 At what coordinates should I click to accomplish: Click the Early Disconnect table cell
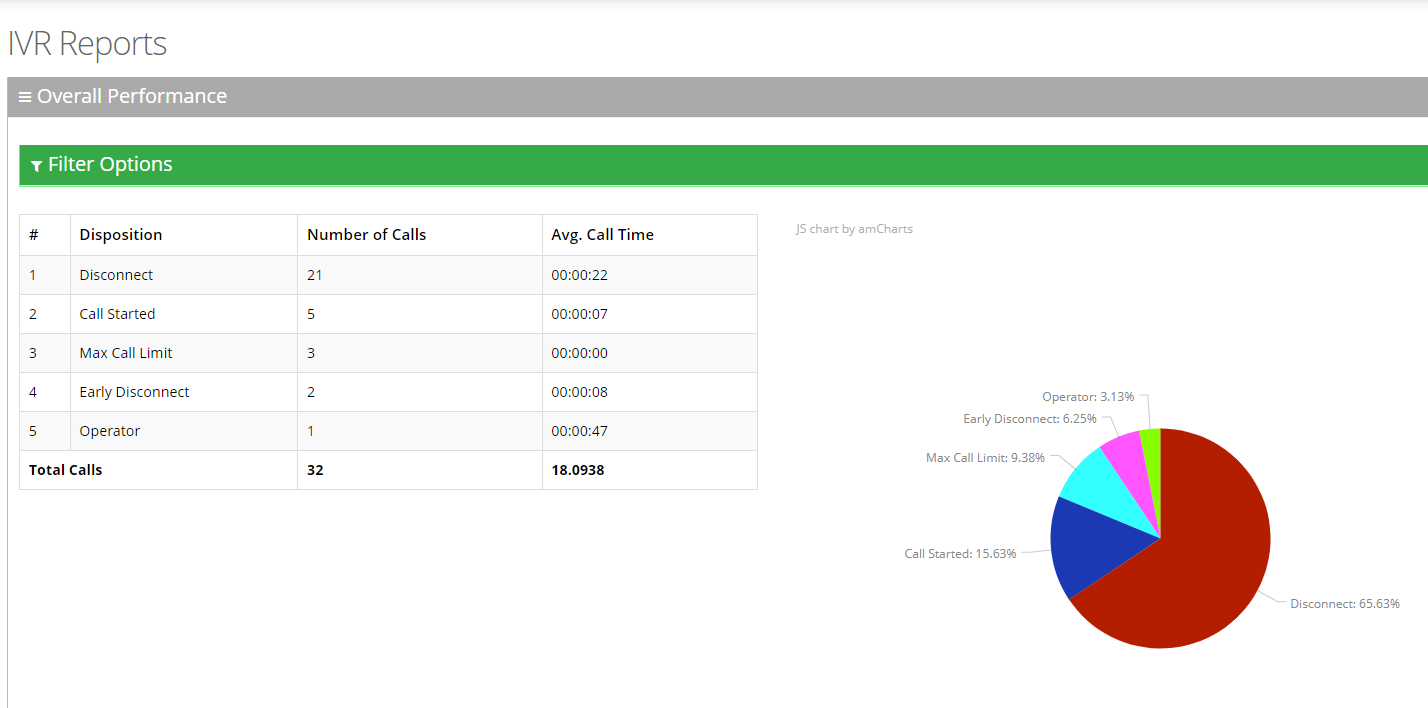click(x=134, y=392)
